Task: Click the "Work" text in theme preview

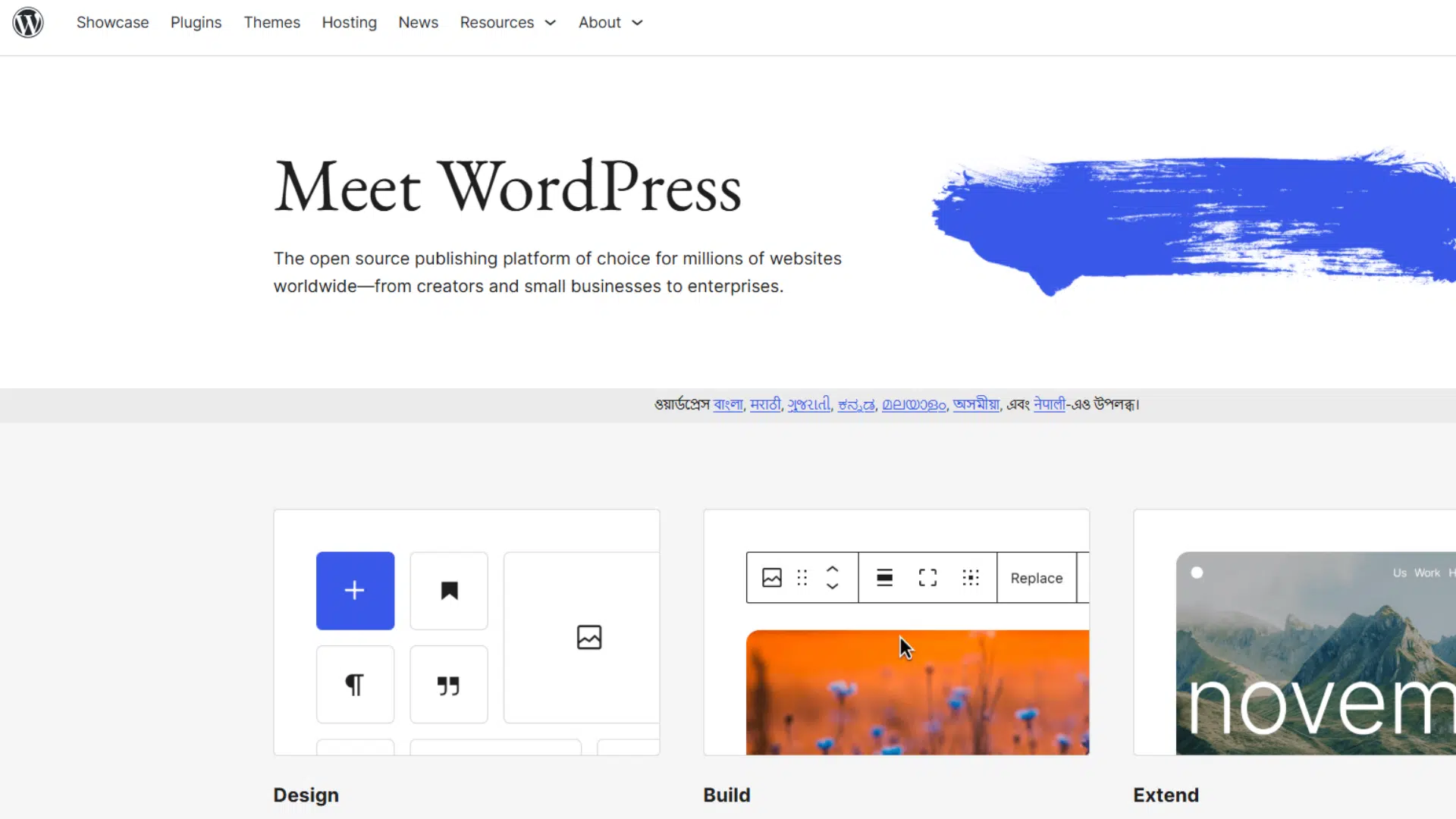Action: click(1426, 573)
